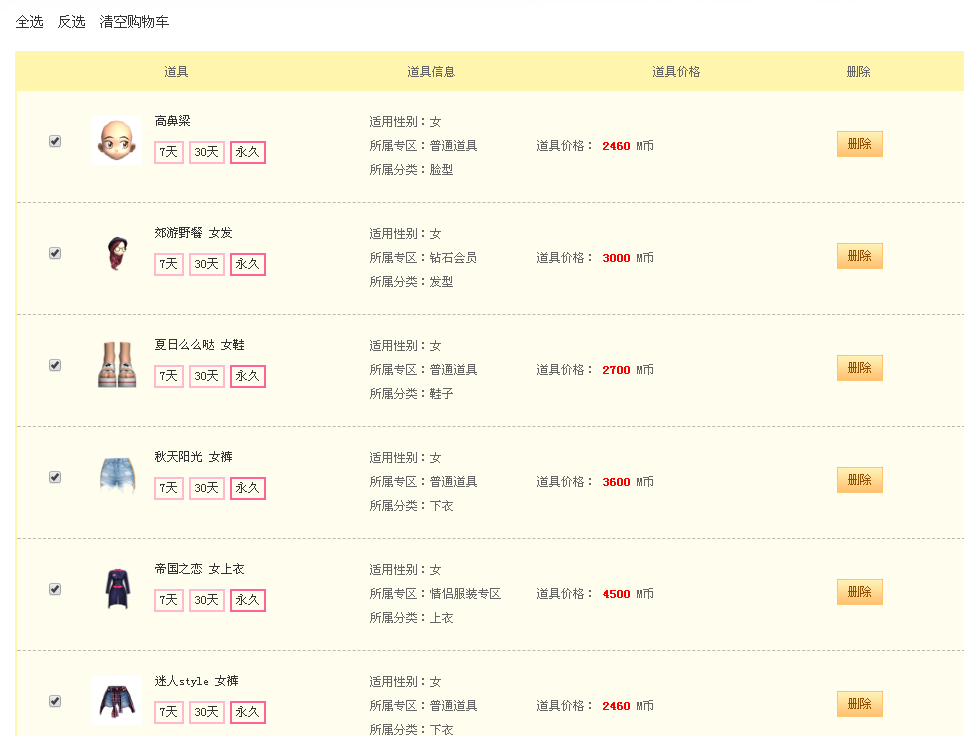Select 30天 option for 帝国之恋 女上衣
The width and height of the screenshot is (964, 736).
tap(207, 599)
